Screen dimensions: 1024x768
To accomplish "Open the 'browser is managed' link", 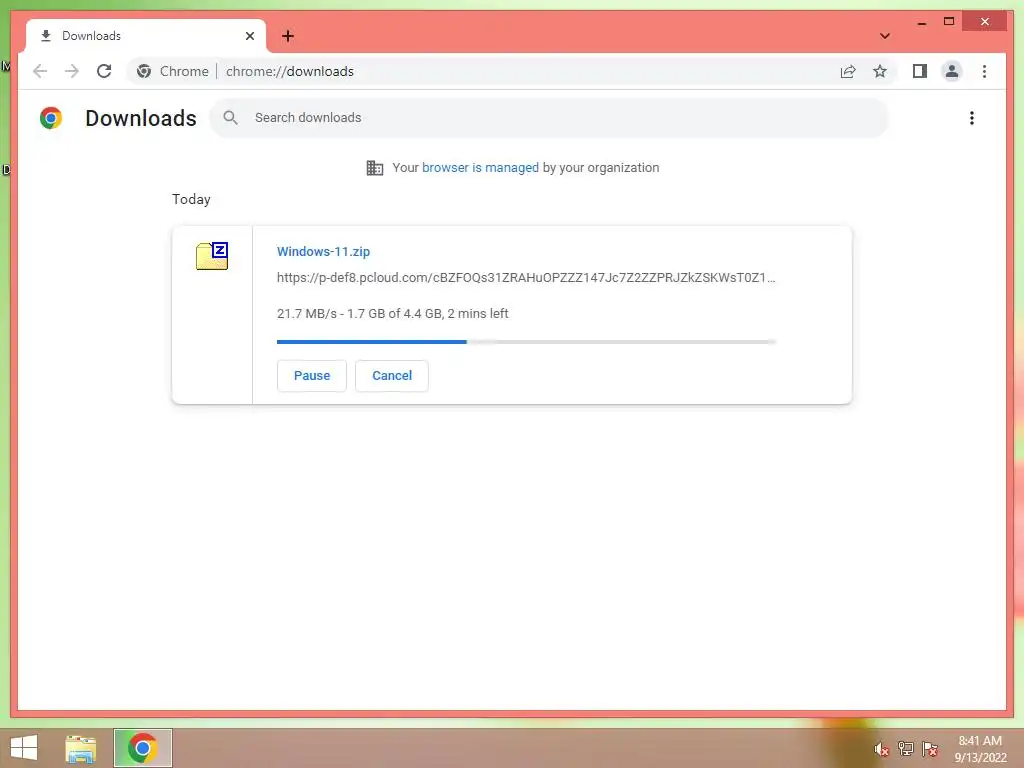I will pyautogui.click(x=480, y=168).
